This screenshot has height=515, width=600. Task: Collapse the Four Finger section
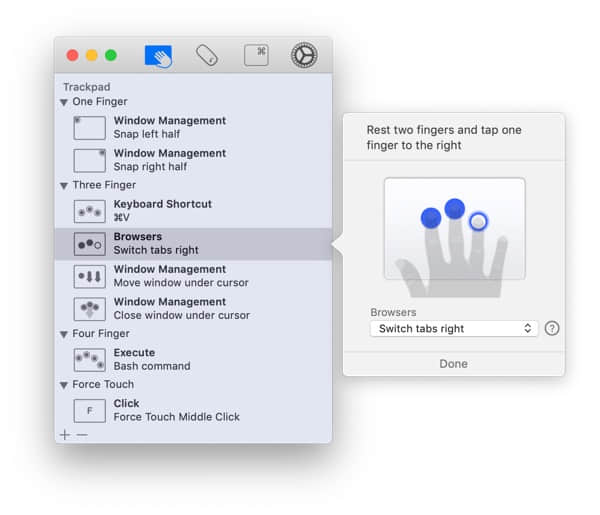tap(64, 334)
